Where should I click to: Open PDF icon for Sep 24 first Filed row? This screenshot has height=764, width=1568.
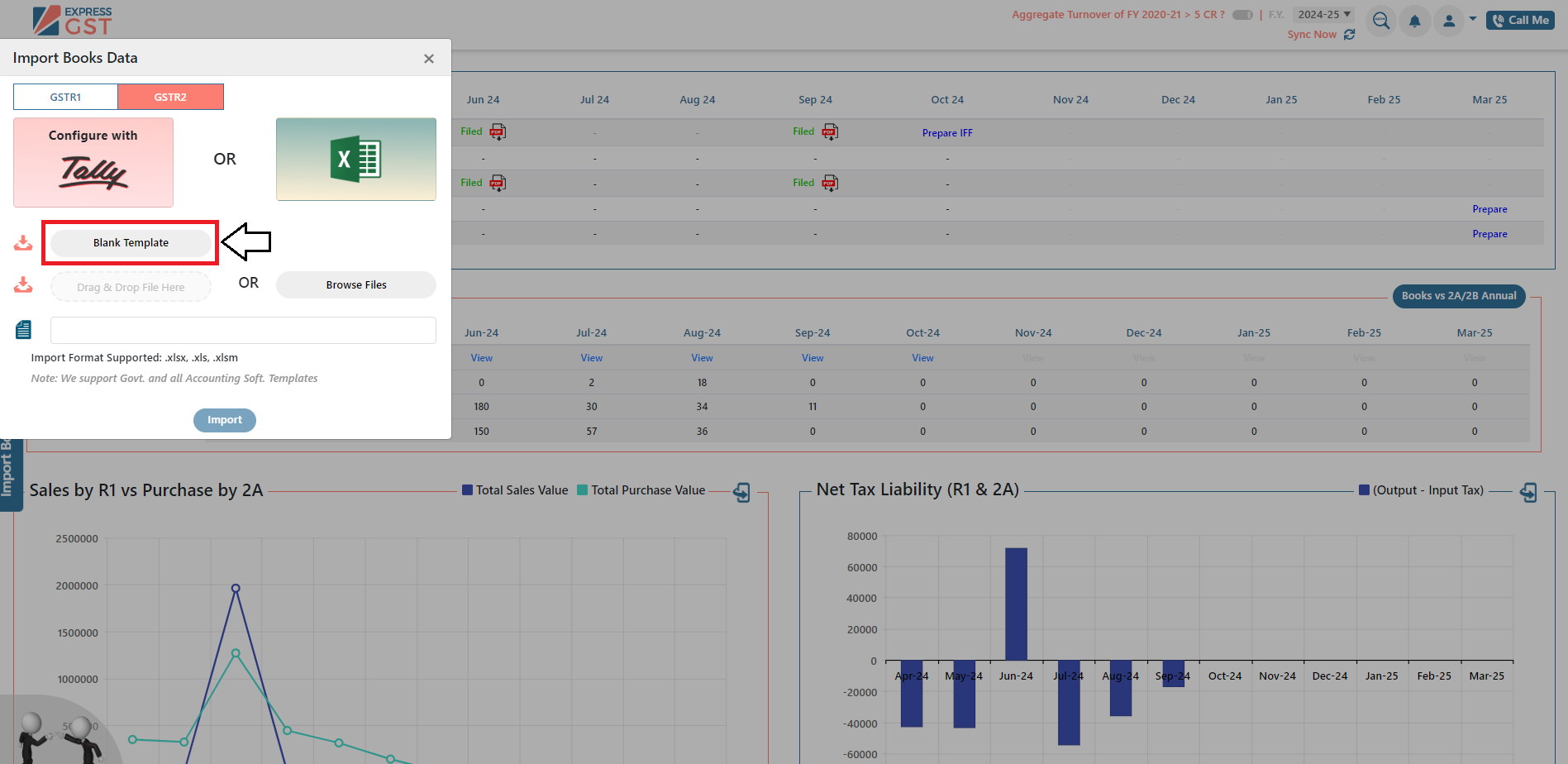click(830, 131)
